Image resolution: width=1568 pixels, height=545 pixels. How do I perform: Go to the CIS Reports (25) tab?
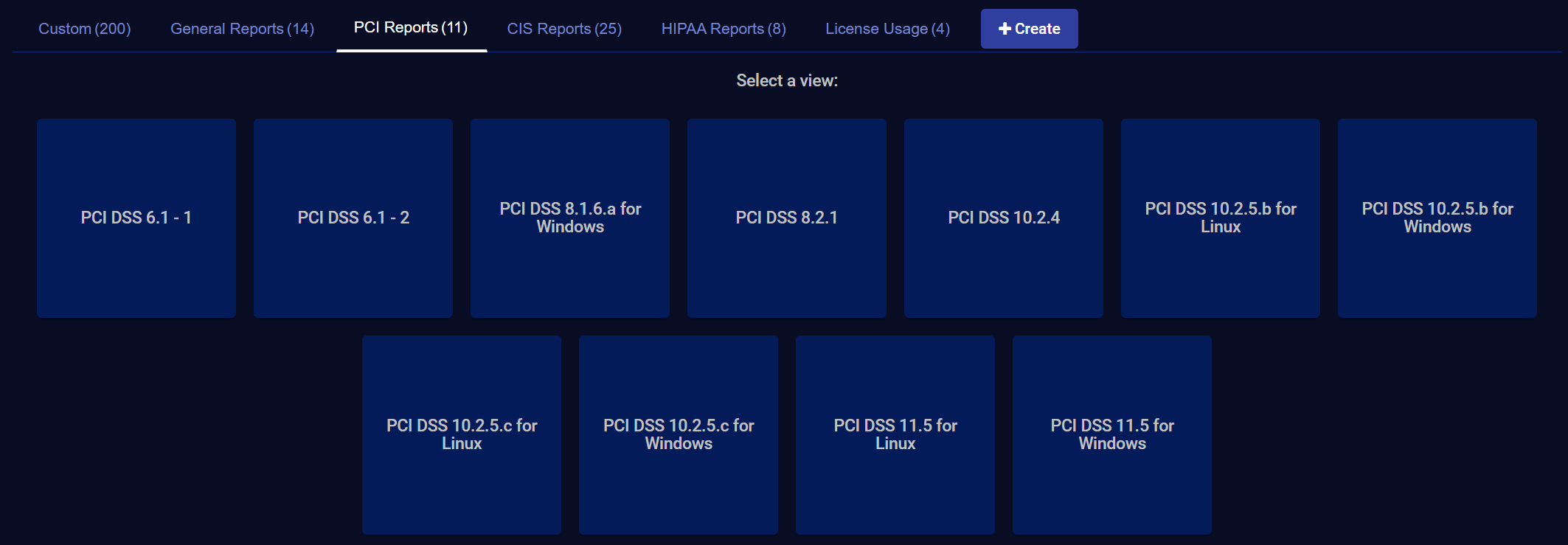(x=564, y=29)
